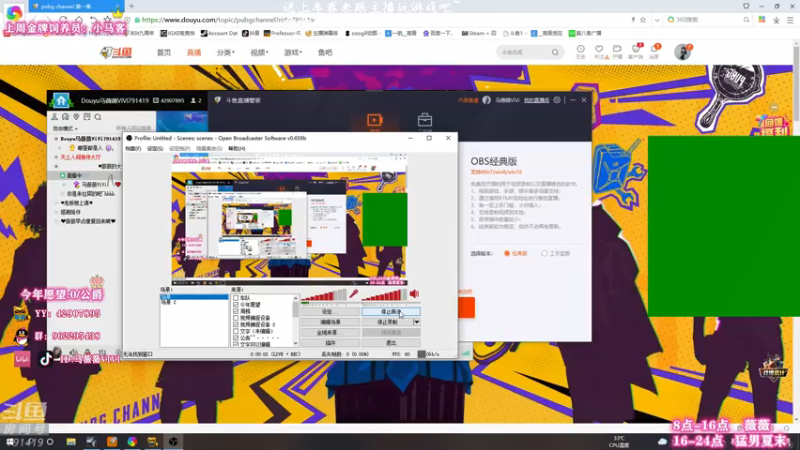Click the colorful browser icon on the taskbar
This screenshot has width=800, height=450.
[132, 442]
